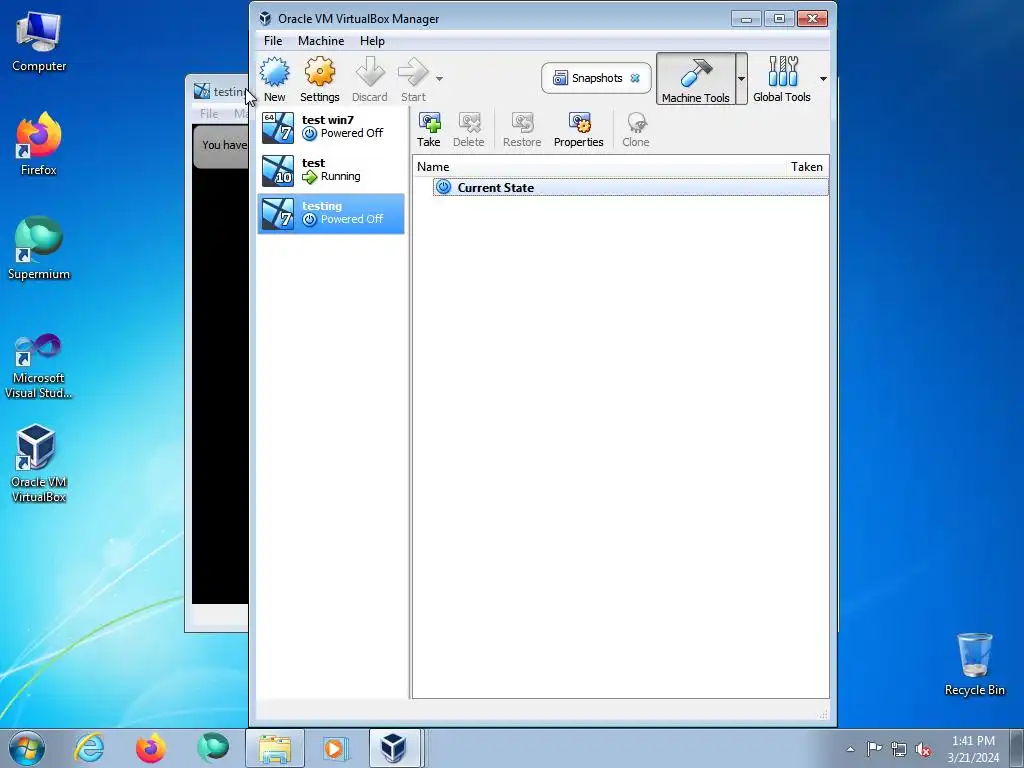This screenshot has width=1024, height=768.
Task: Open the Supermium desktop shortcut
Action: (39, 248)
